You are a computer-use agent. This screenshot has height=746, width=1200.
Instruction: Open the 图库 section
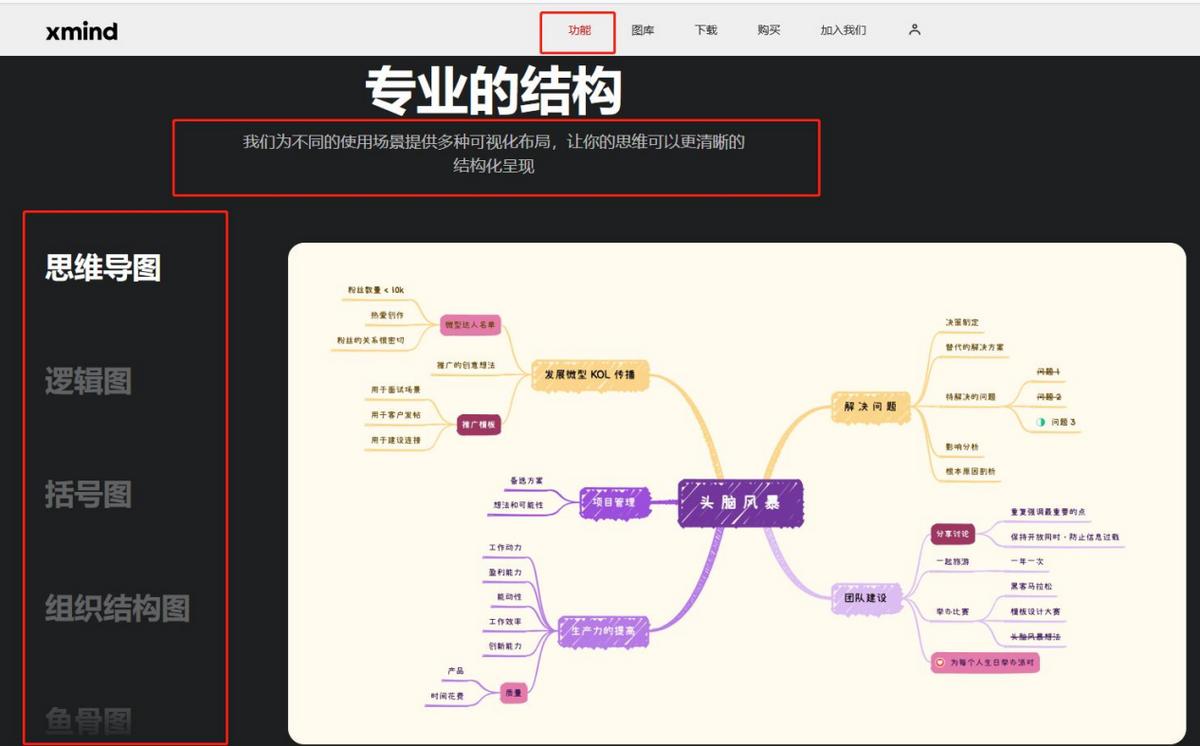(643, 30)
